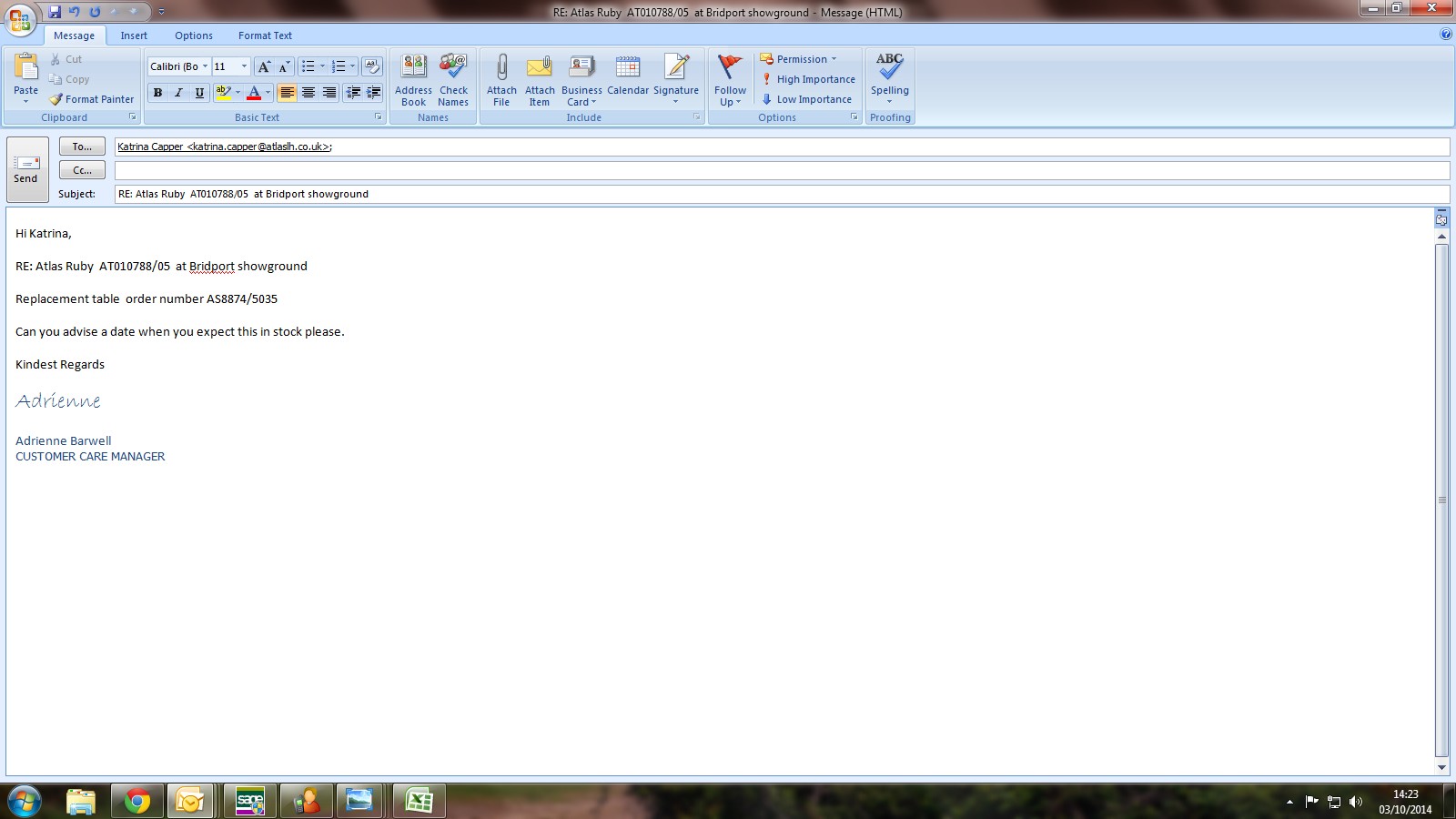Align text to the left

pos(287,92)
